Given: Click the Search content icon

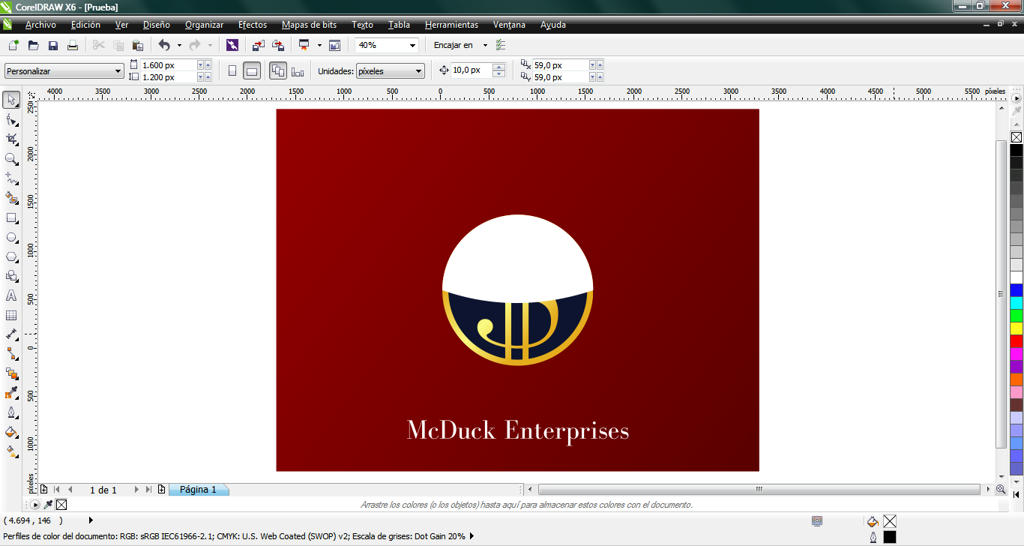Looking at the screenshot, I should [x=232, y=45].
